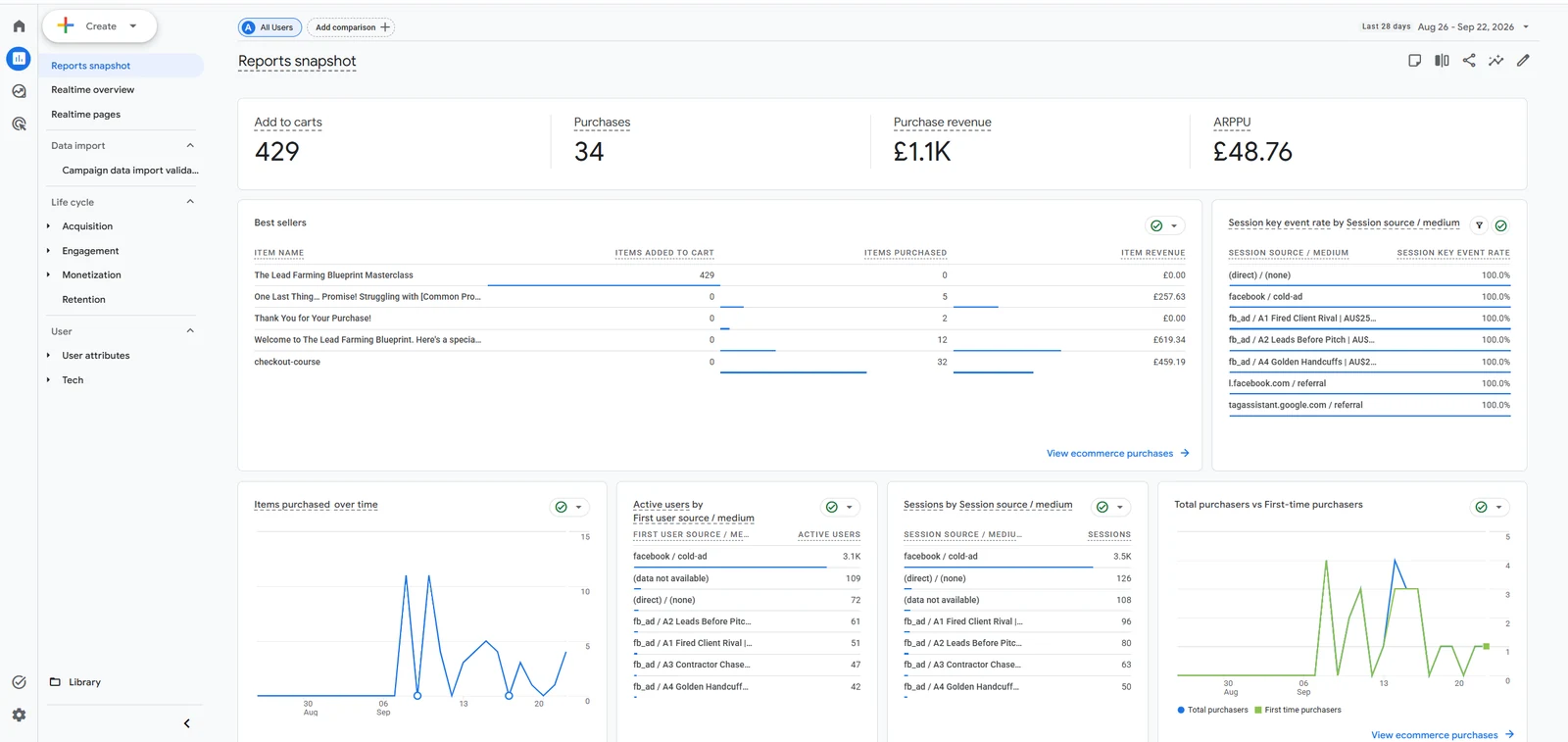1568x742 pixels.
Task: Click the filter icon on Session key event rate card
Action: [x=1479, y=225]
